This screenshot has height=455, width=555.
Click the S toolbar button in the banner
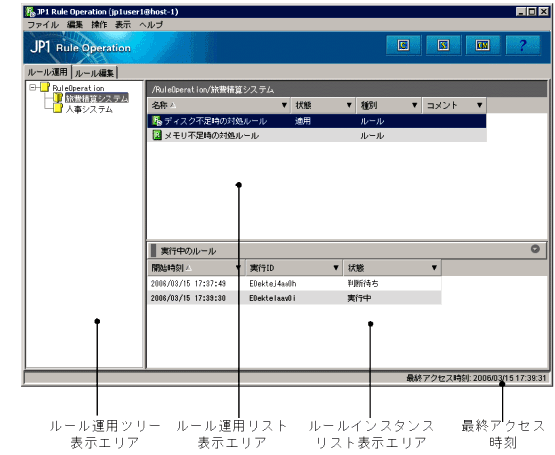click(443, 45)
